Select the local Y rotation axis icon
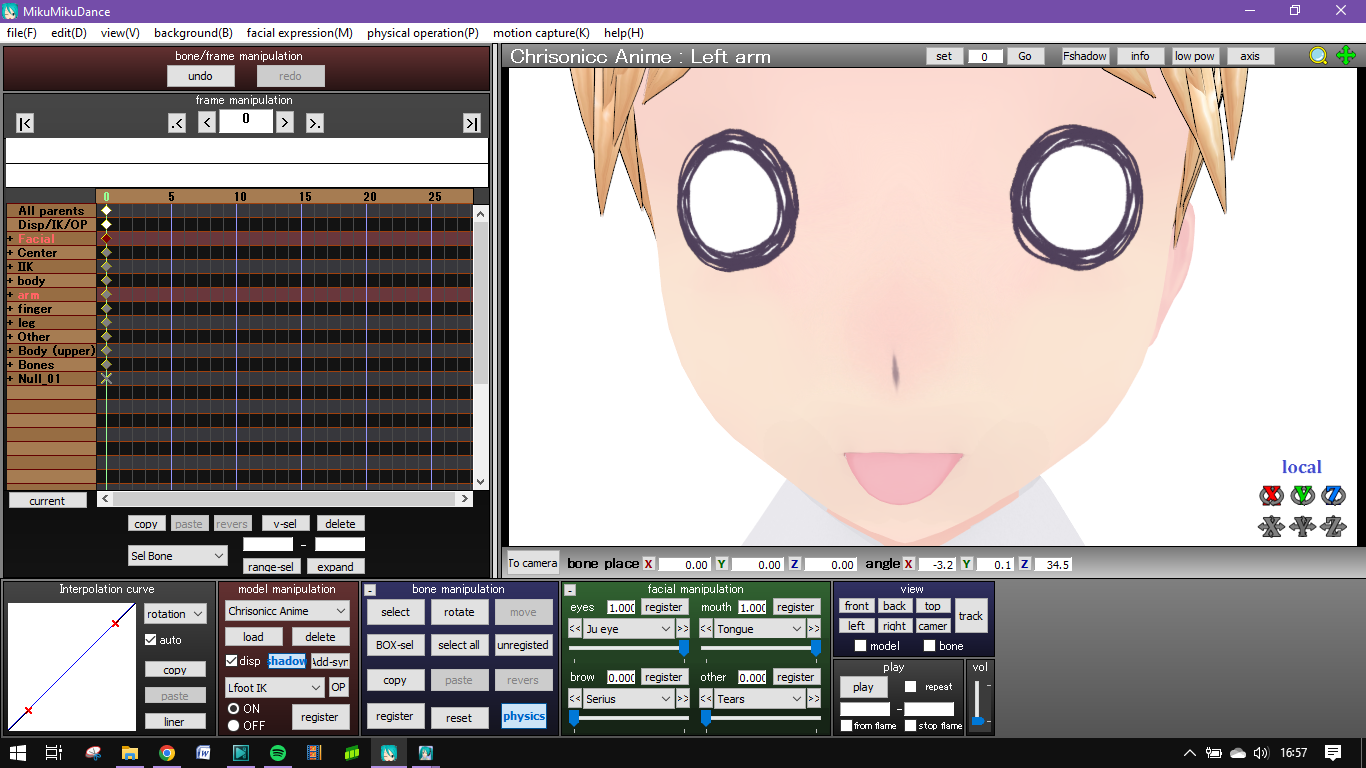This screenshot has height=768, width=1366. coord(1302,495)
